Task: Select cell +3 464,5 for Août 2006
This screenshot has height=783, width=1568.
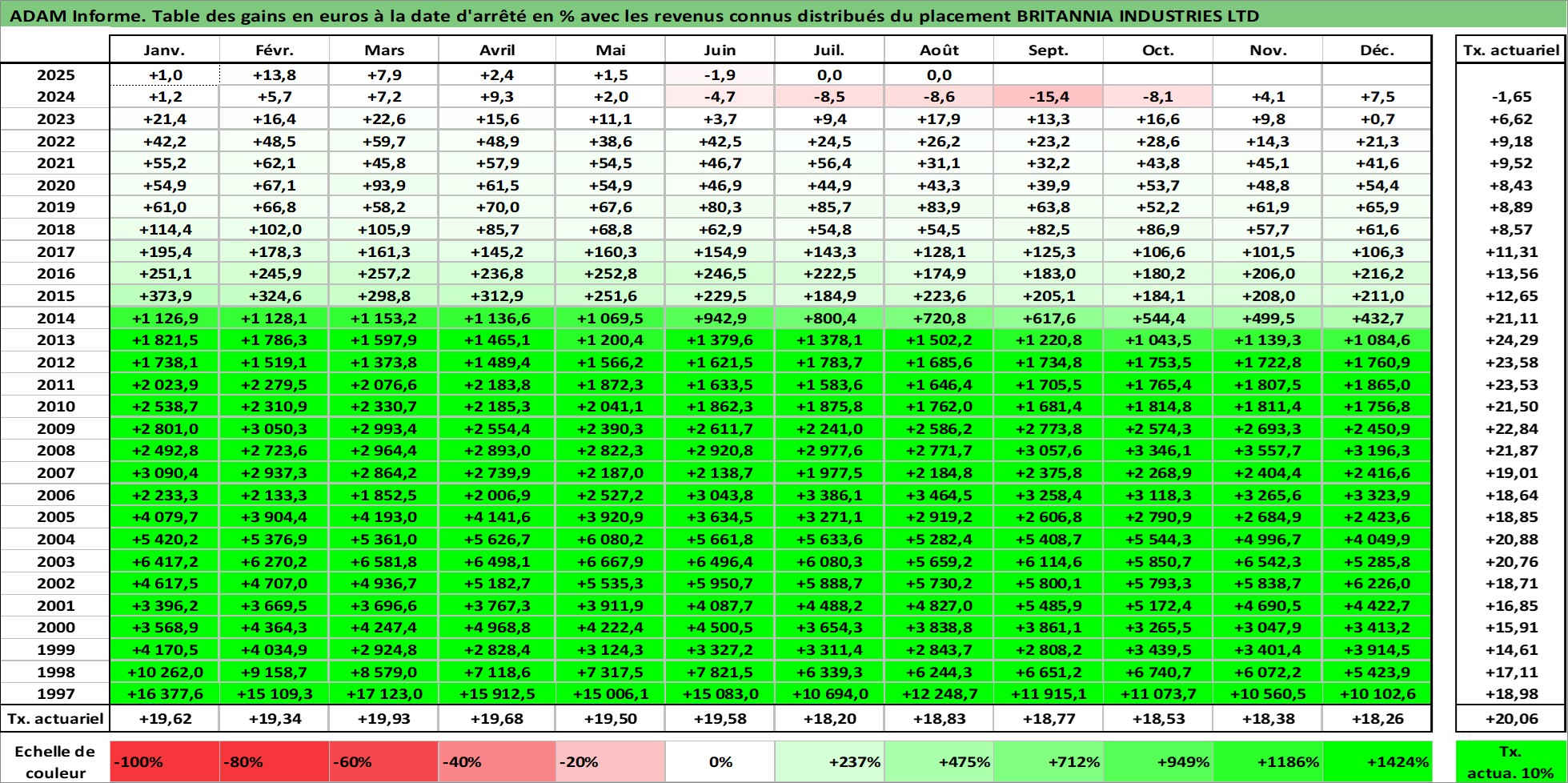Action: [x=939, y=495]
